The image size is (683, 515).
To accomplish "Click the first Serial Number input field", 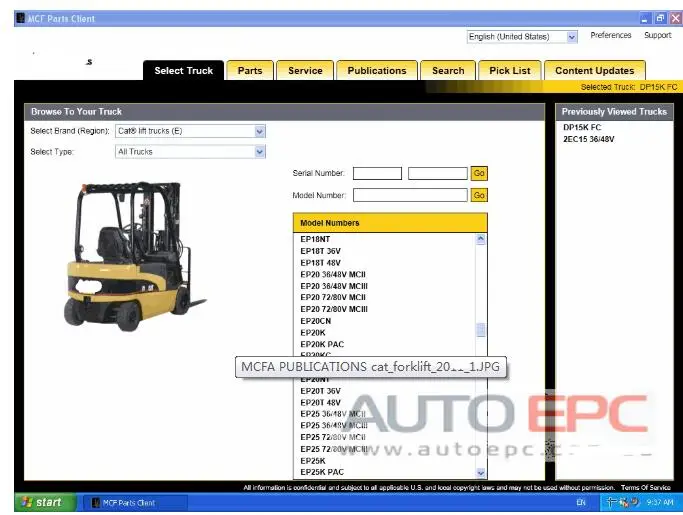I will [377, 173].
